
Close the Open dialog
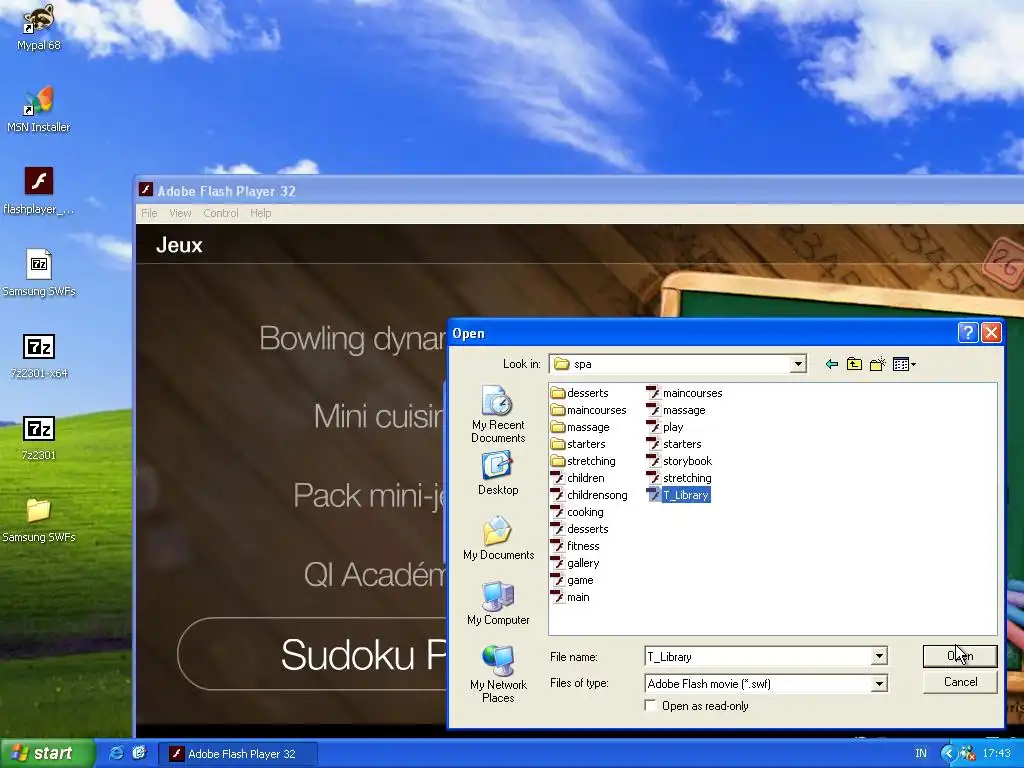click(991, 333)
